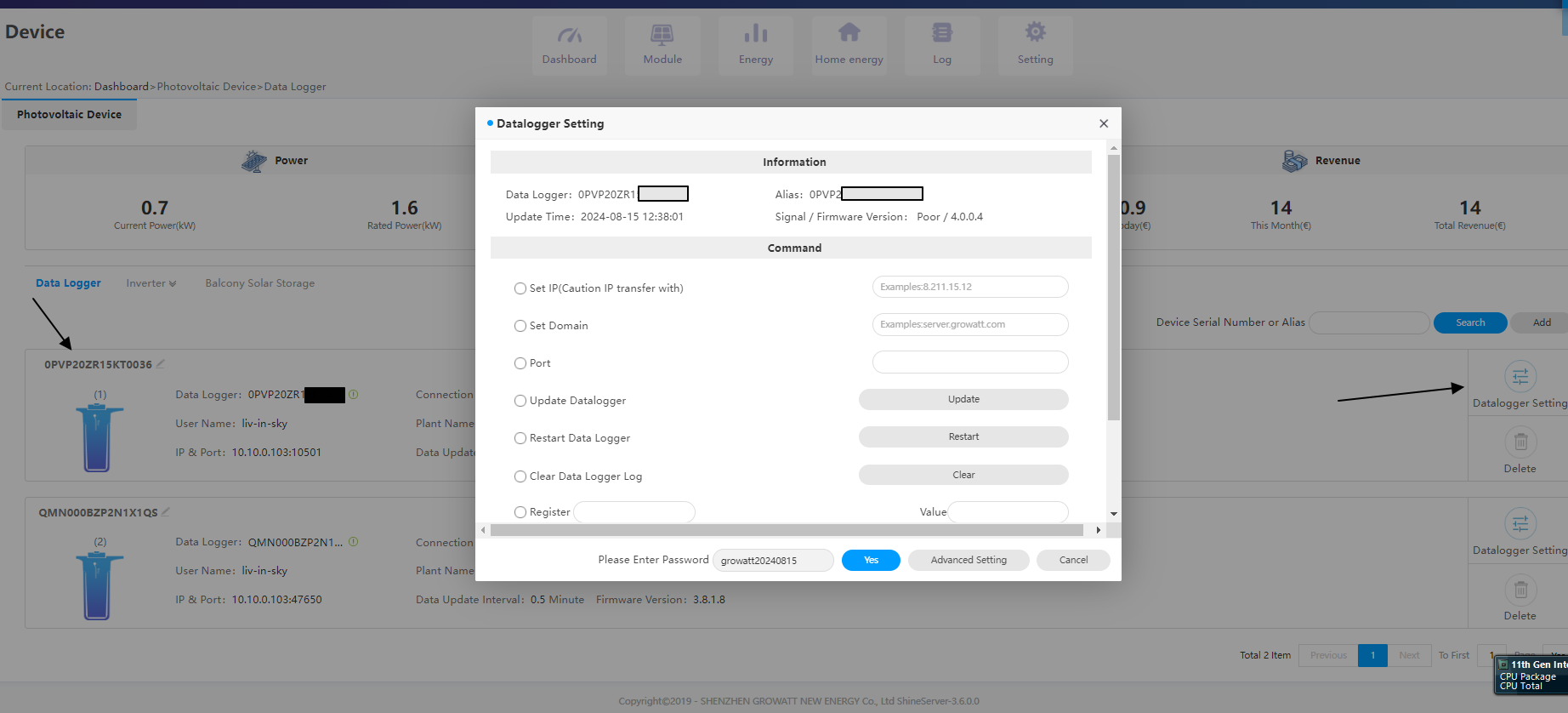Click dialog scroll left arrow

tap(483, 530)
